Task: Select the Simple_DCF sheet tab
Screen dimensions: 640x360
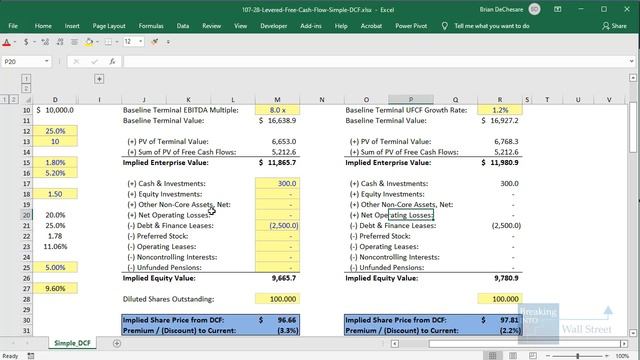Action: pyautogui.click(x=72, y=343)
